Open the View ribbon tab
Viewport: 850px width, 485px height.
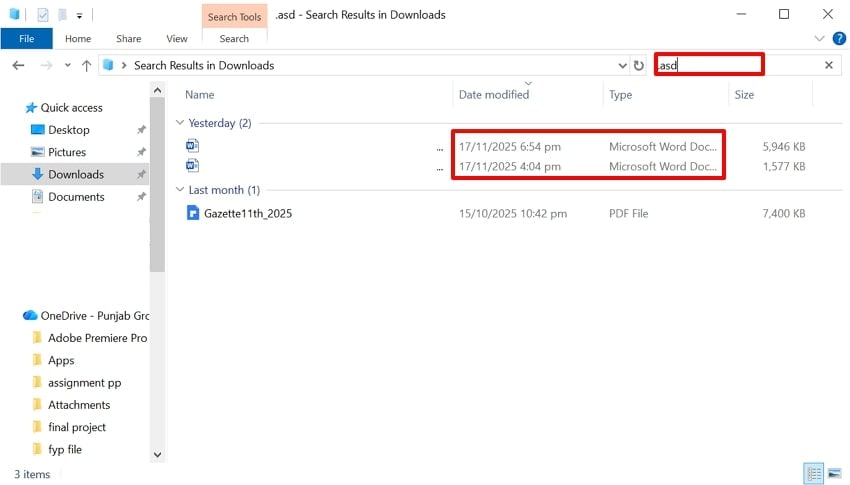click(177, 38)
